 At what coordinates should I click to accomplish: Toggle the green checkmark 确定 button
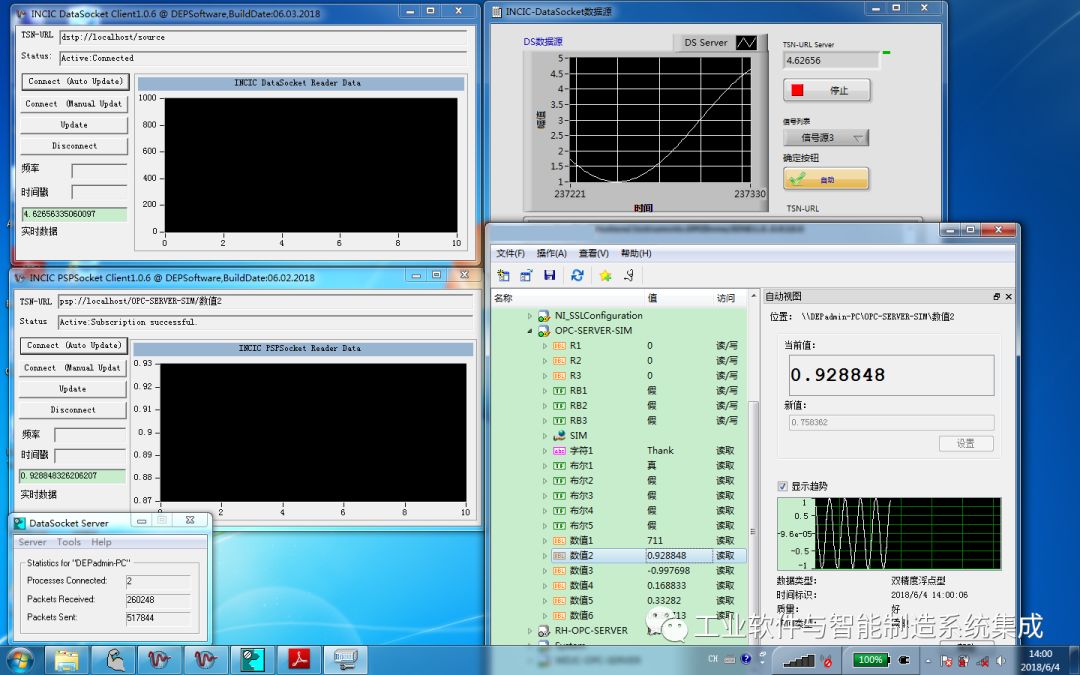point(825,180)
